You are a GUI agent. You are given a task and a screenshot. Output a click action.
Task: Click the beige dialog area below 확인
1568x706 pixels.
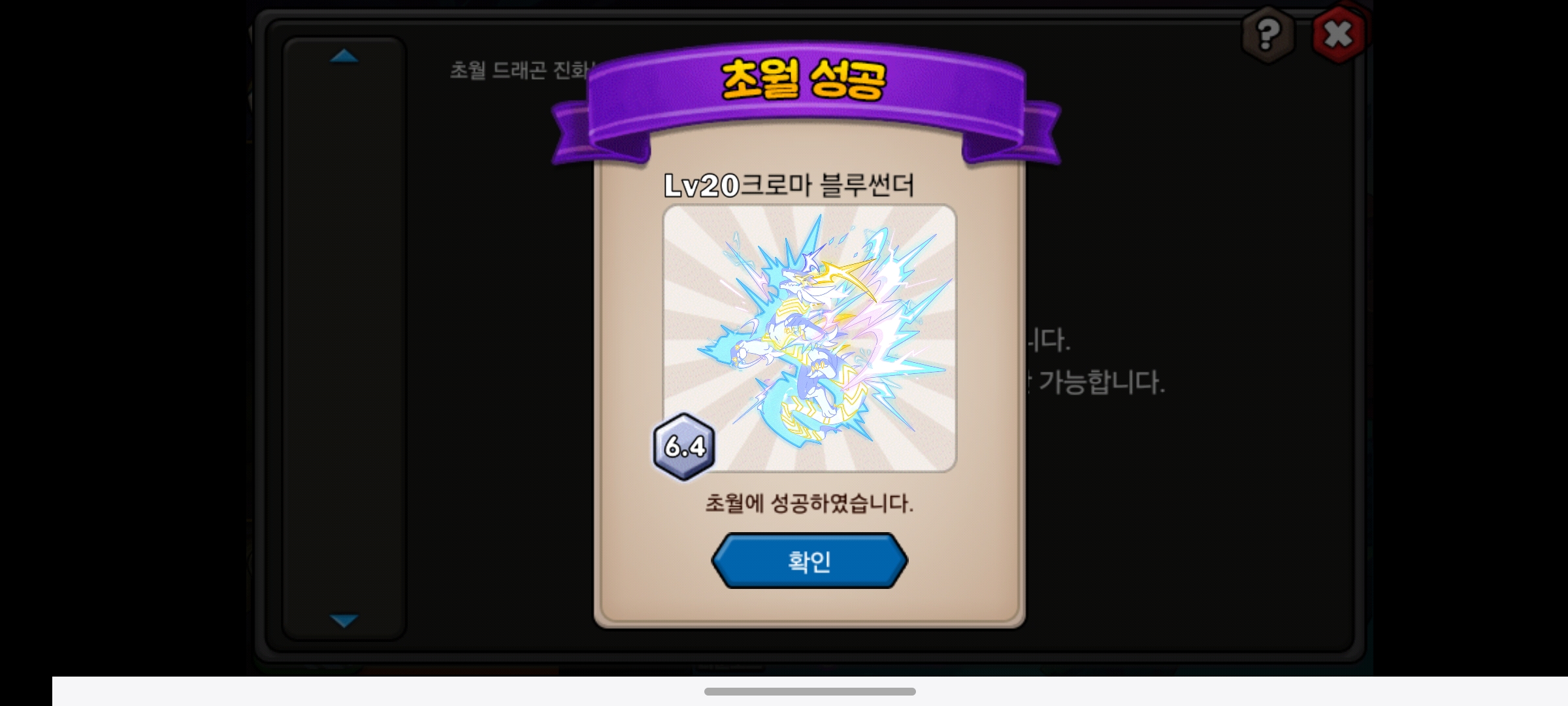(x=809, y=605)
